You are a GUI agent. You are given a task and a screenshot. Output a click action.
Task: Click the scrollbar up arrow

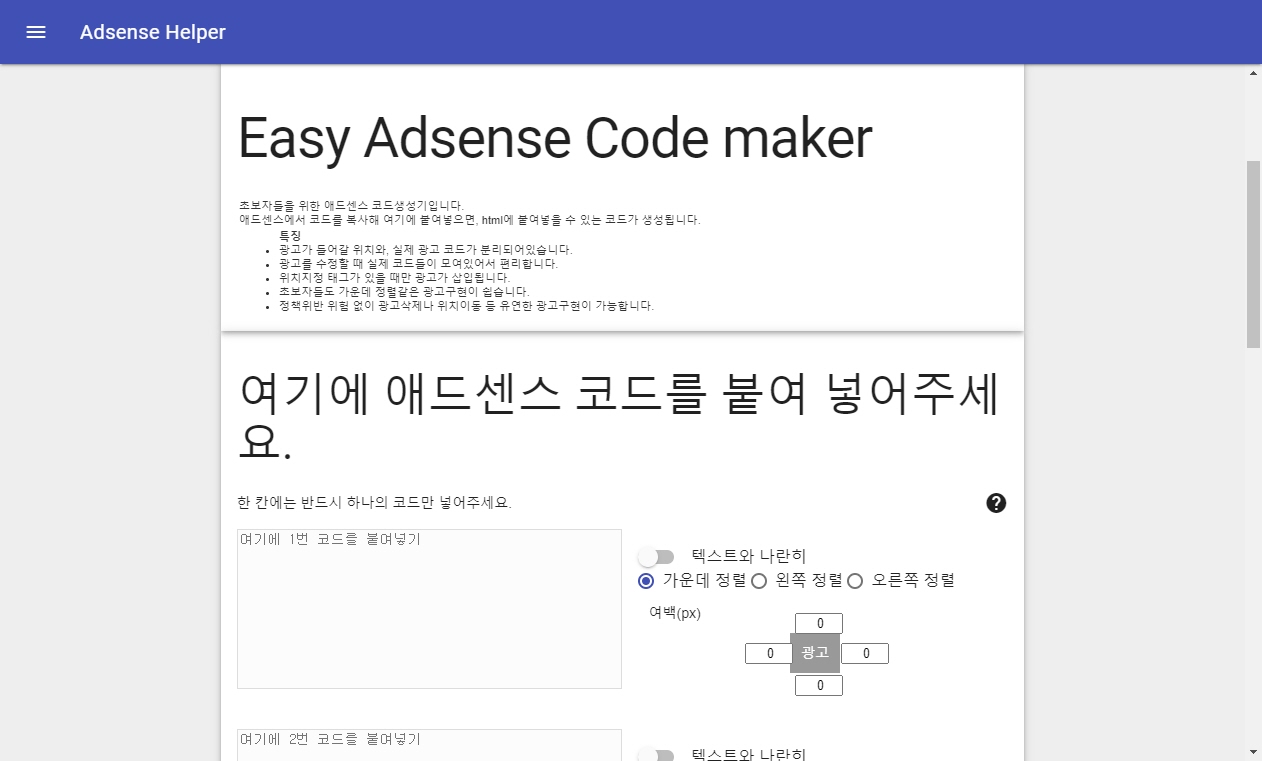pyautogui.click(x=1253, y=73)
